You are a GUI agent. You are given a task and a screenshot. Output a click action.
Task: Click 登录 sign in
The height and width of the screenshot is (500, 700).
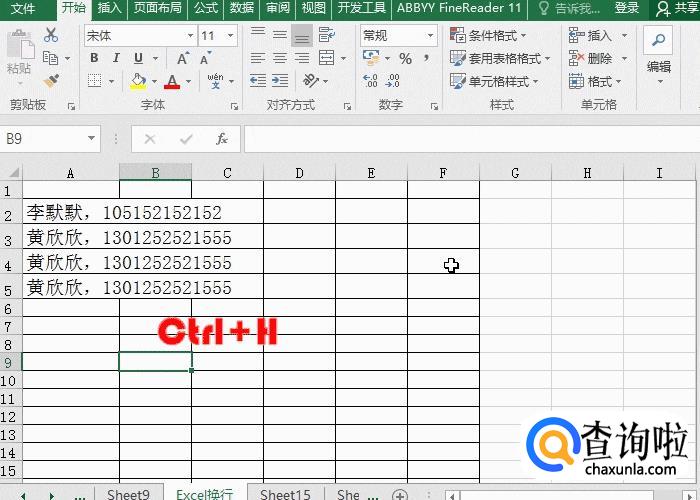point(627,8)
